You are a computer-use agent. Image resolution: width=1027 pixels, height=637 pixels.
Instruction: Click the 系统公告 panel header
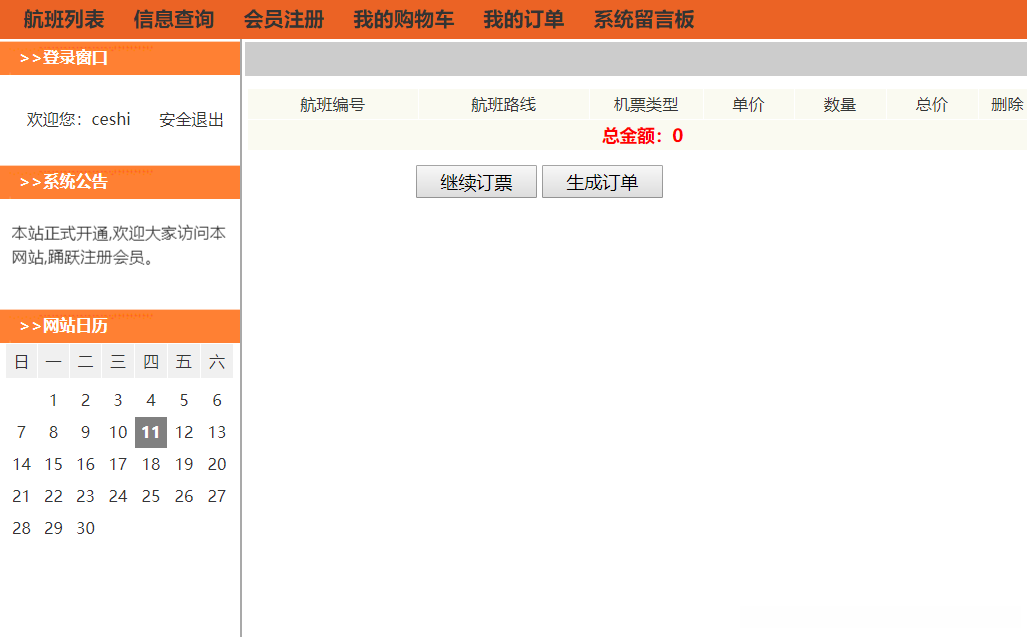tap(121, 182)
